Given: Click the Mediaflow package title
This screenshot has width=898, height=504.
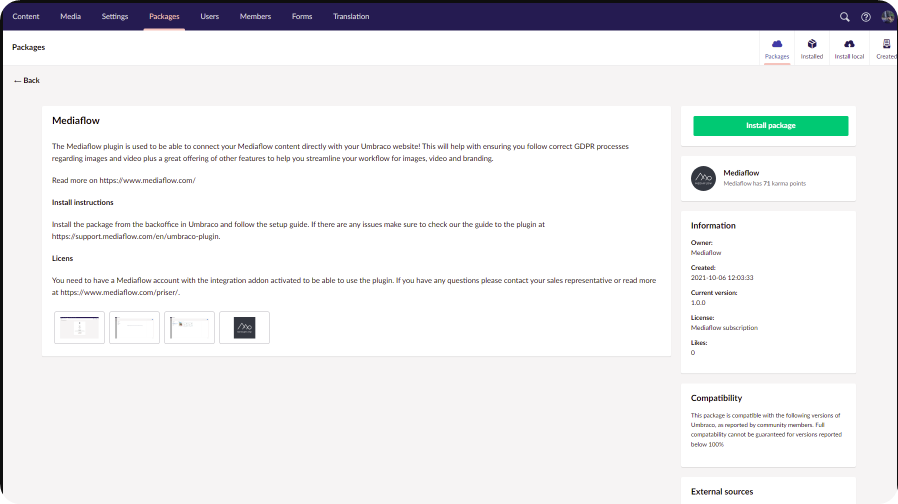Looking at the screenshot, I should (76, 120).
